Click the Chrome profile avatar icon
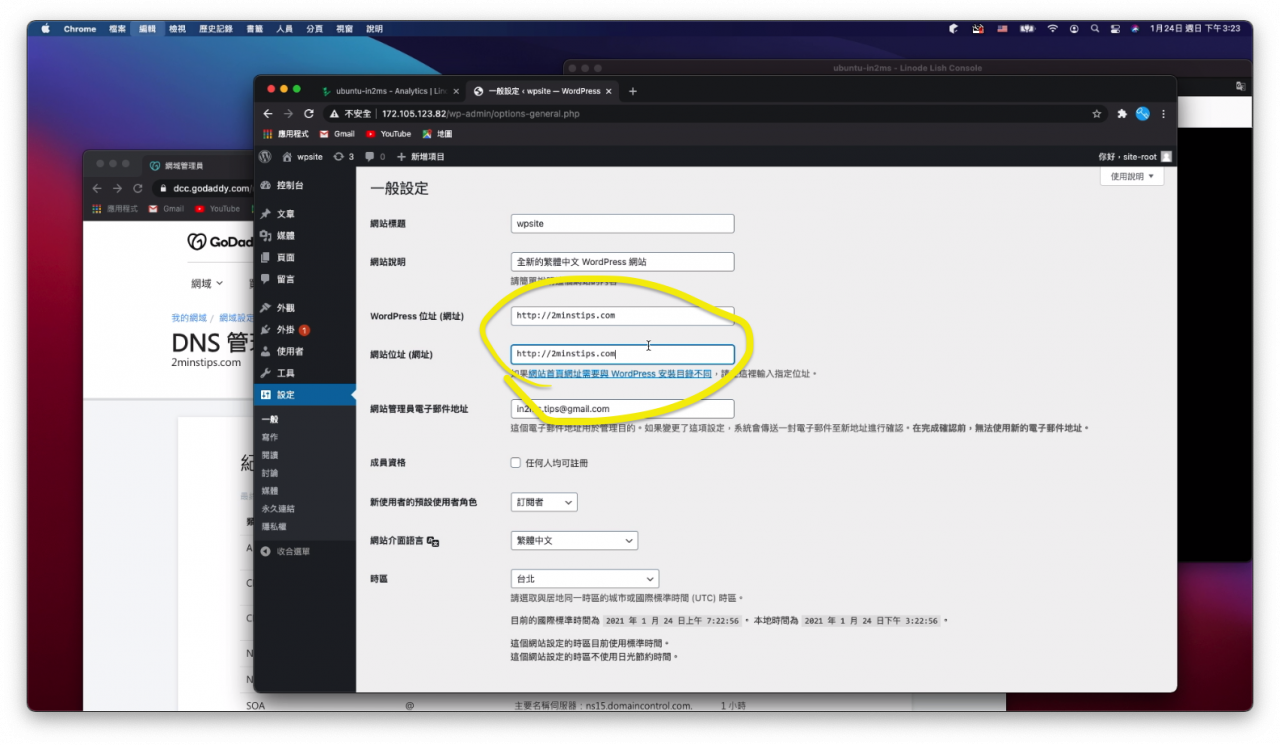This screenshot has width=1280, height=745. pos(1143,114)
